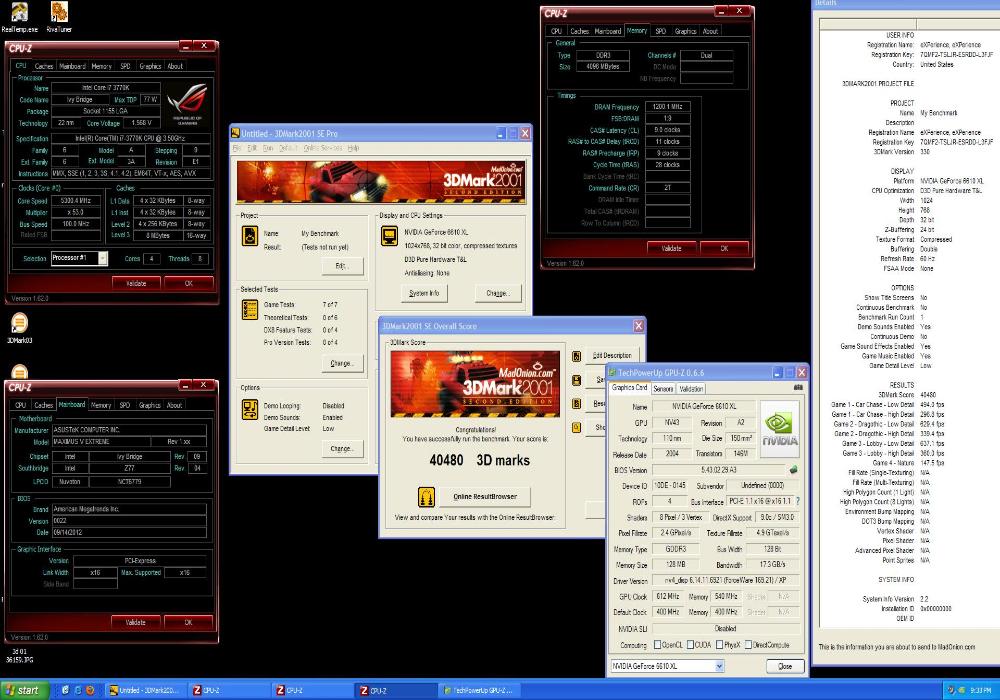Click the MAXIMUS V EXTREME model field

(x=101, y=441)
